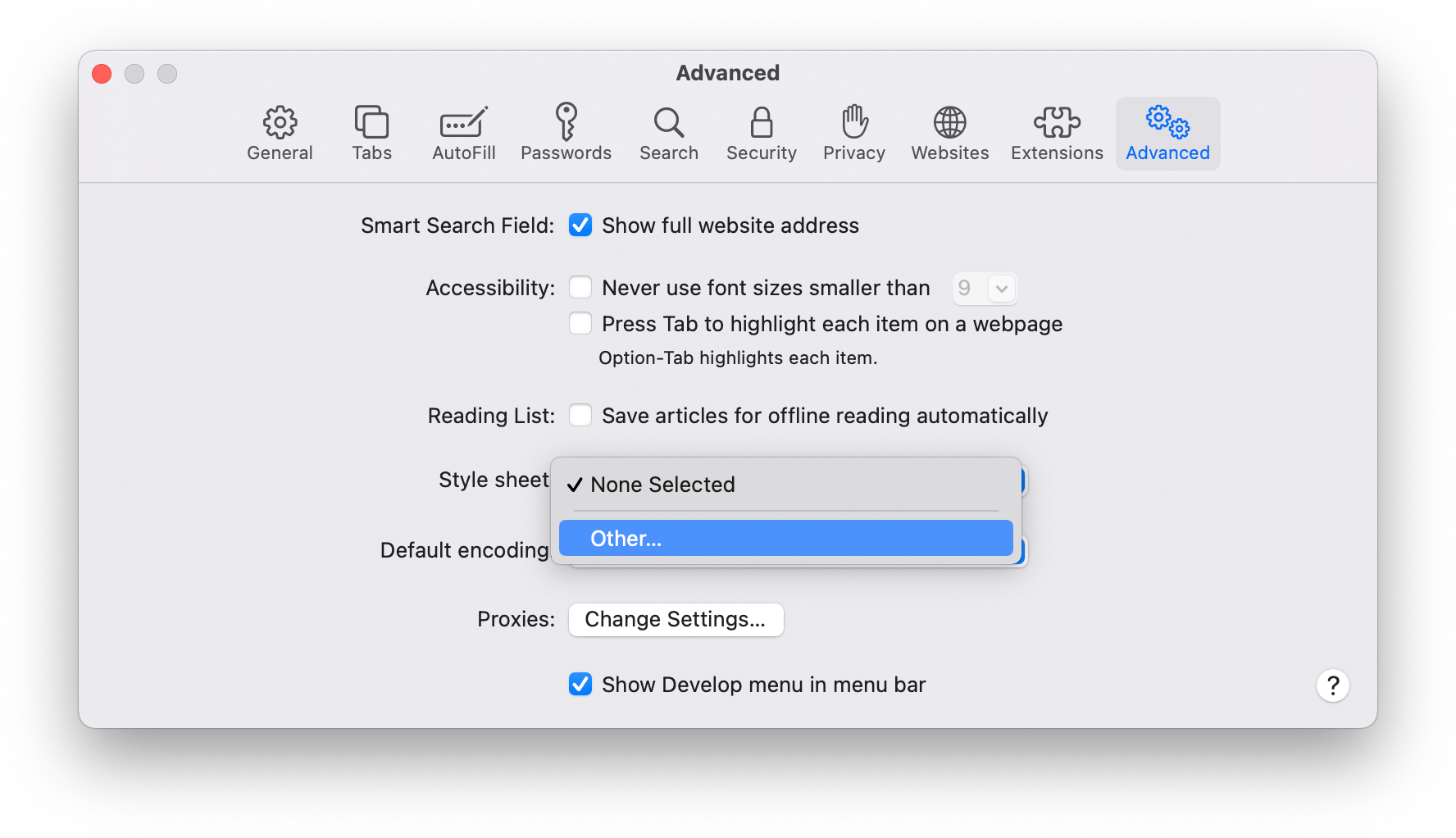Click Change Settings... for Proxies

676,619
